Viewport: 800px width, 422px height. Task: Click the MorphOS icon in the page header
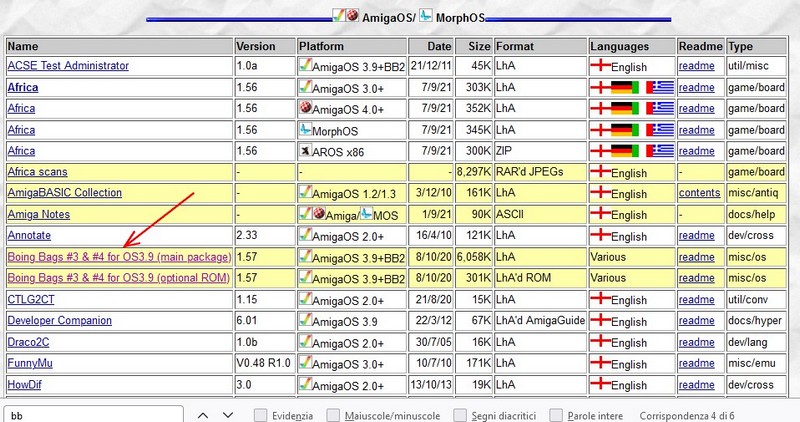(x=427, y=16)
